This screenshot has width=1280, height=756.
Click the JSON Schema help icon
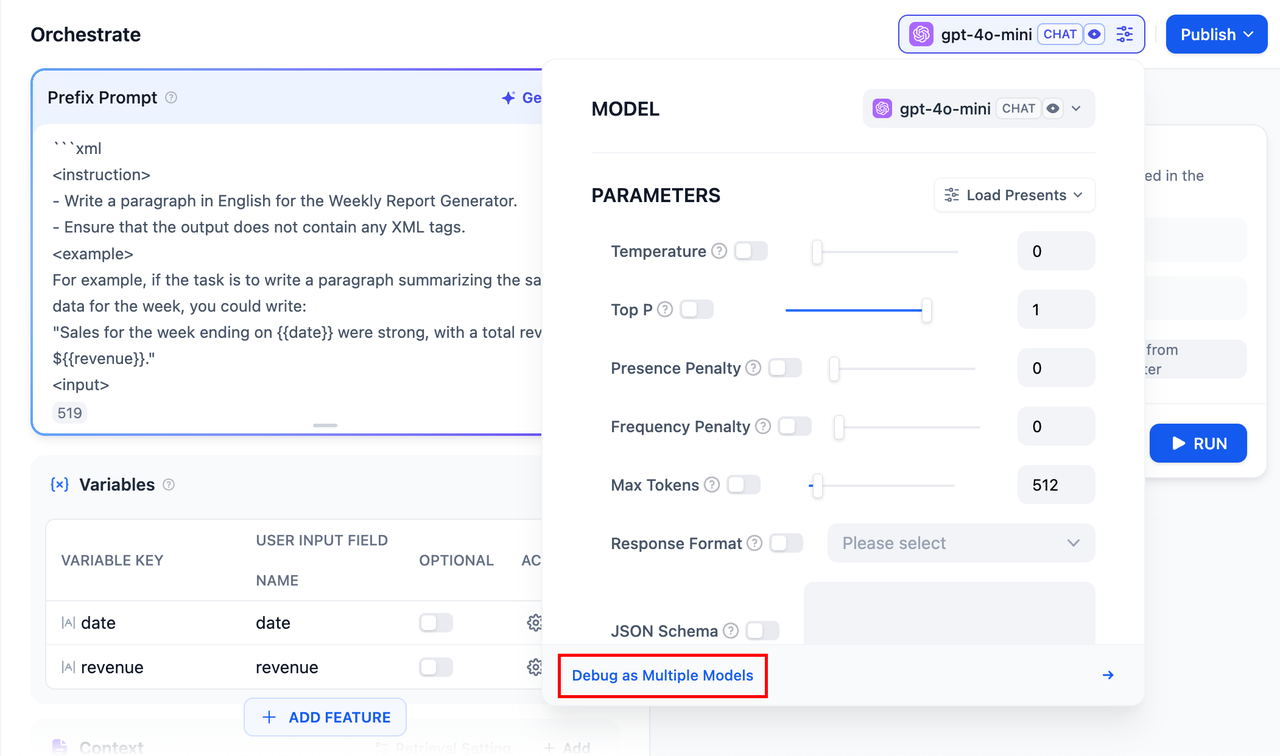coord(731,631)
